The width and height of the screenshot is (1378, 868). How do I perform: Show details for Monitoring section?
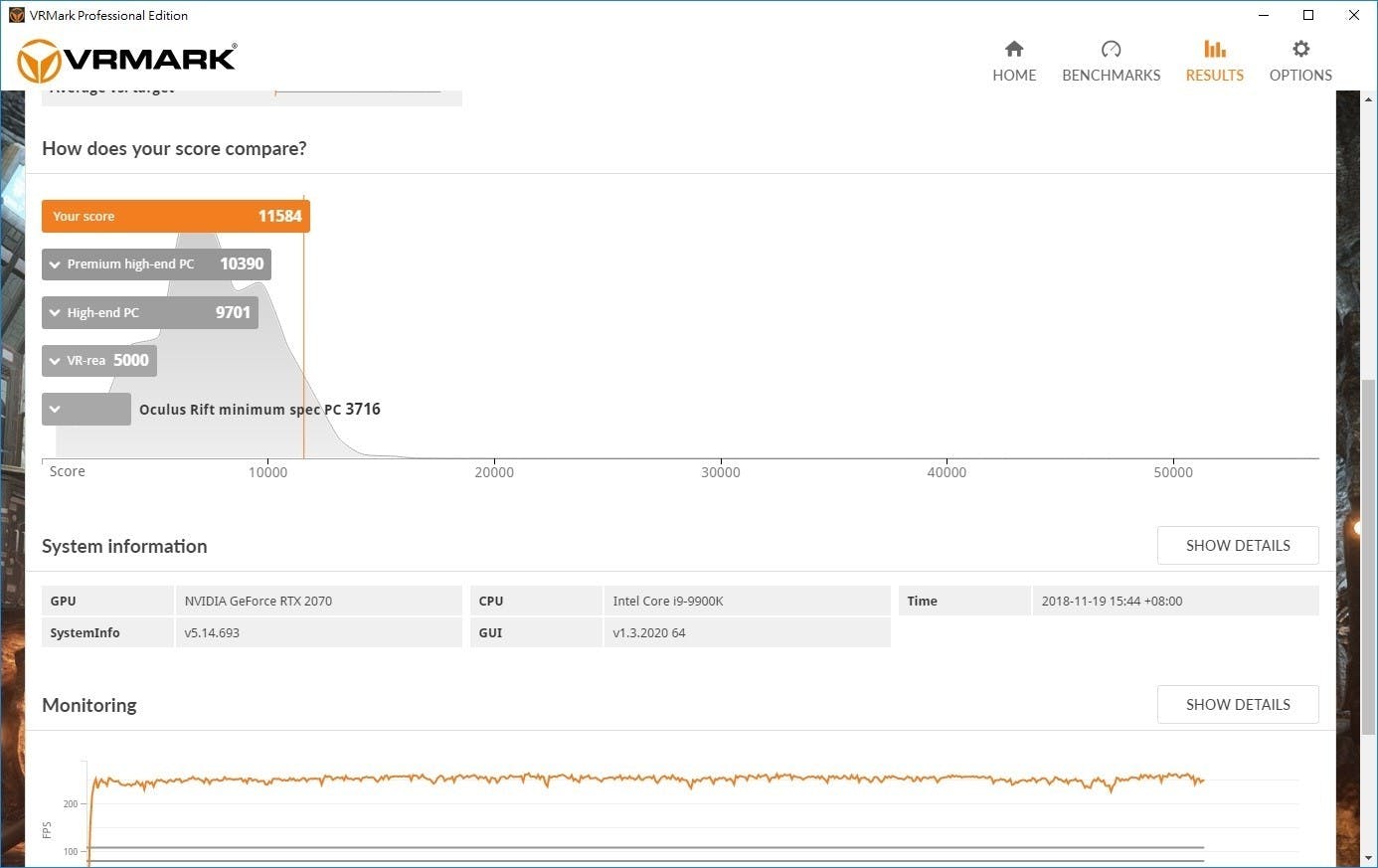pyautogui.click(x=1237, y=705)
